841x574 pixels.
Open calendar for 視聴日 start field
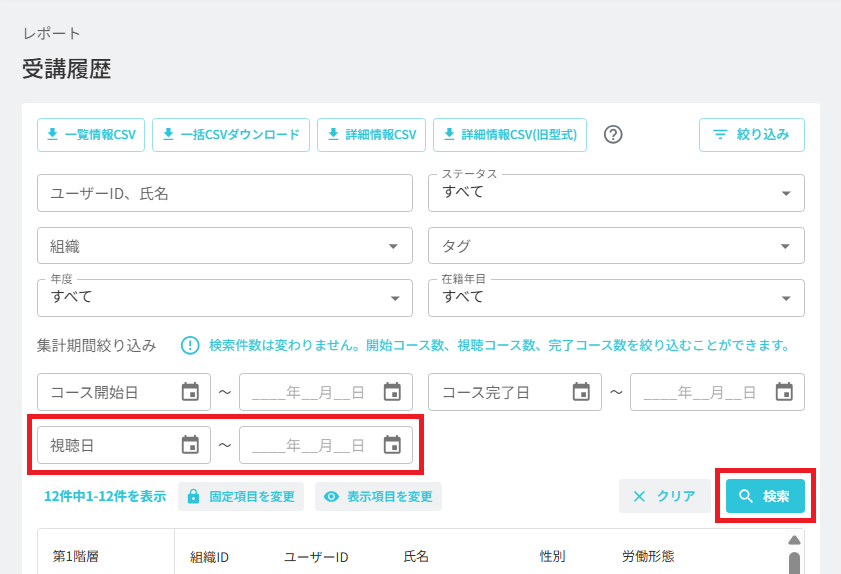pyautogui.click(x=190, y=445)
